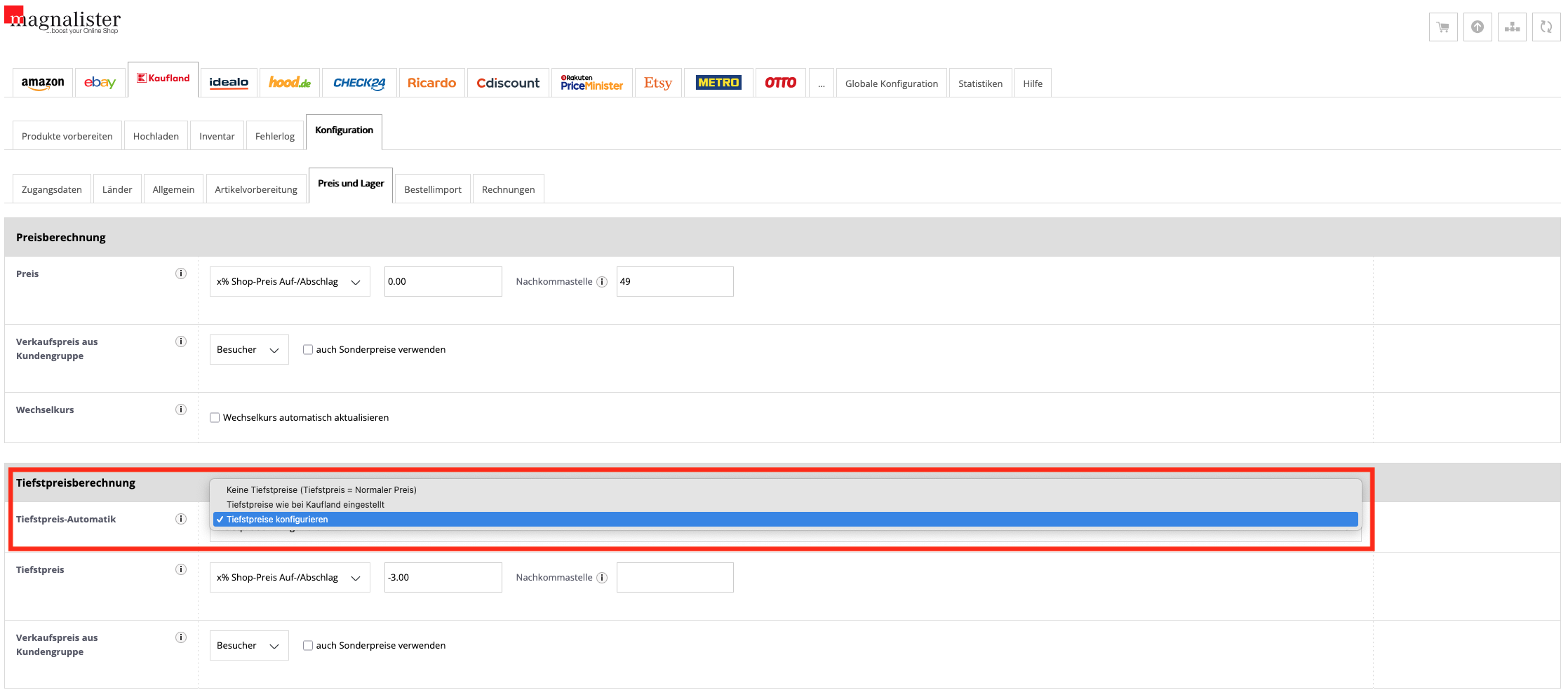Choose 'Tiefstpreise wie bei Kaufland eingestellt' option
Viewport: 1568px width, 697px height.
[x=305, y=505]
